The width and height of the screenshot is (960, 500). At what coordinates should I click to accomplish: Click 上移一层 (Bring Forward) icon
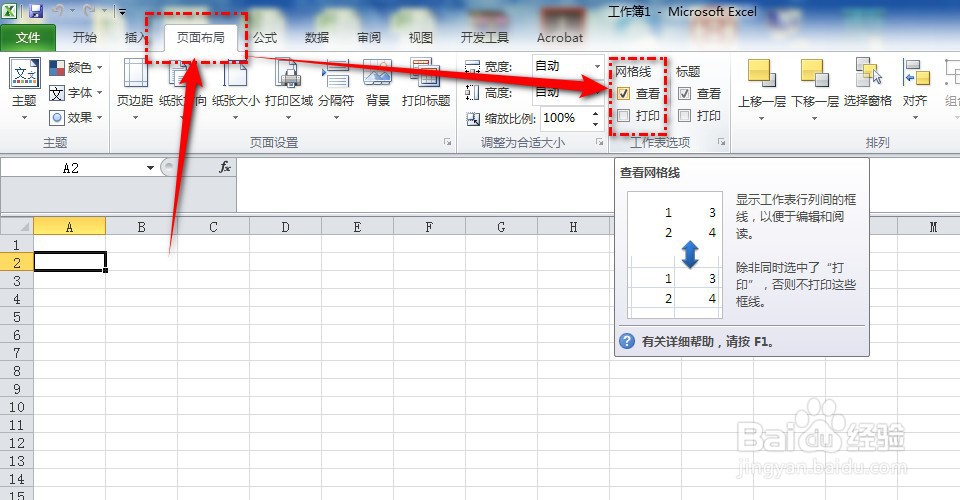click(762, 73)
